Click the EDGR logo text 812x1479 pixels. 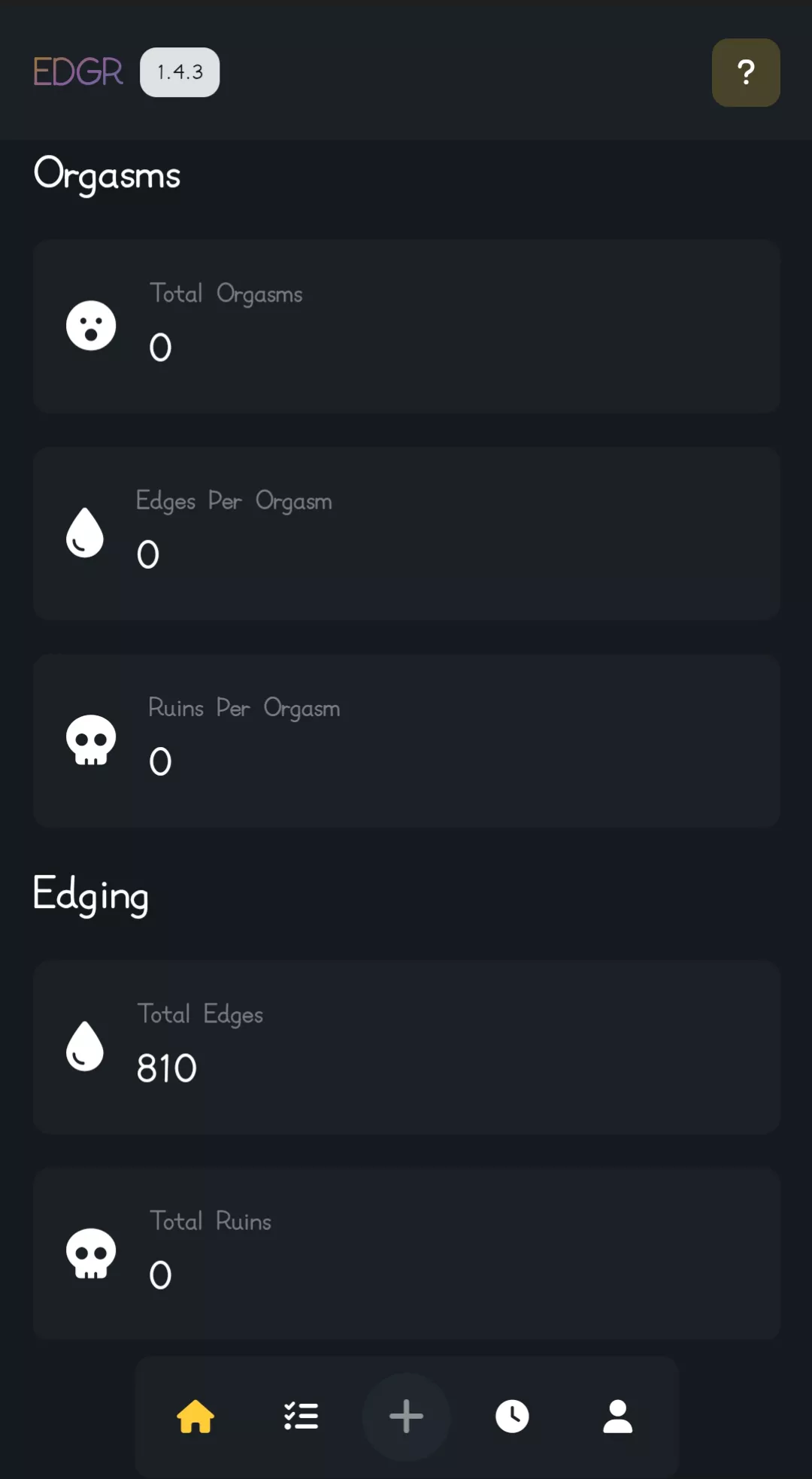77,72
